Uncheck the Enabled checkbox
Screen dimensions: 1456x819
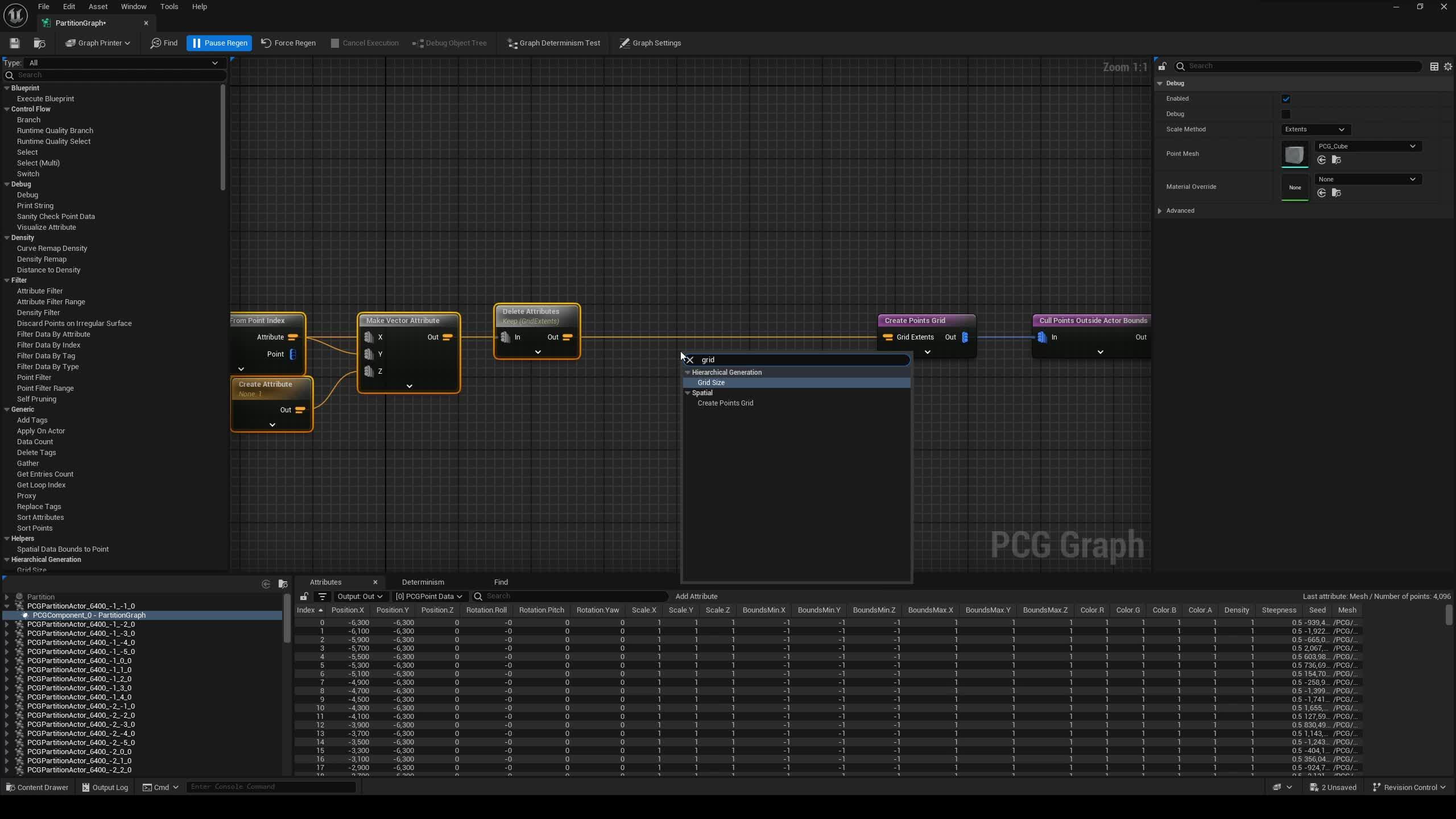click(x=1285, y=99)
